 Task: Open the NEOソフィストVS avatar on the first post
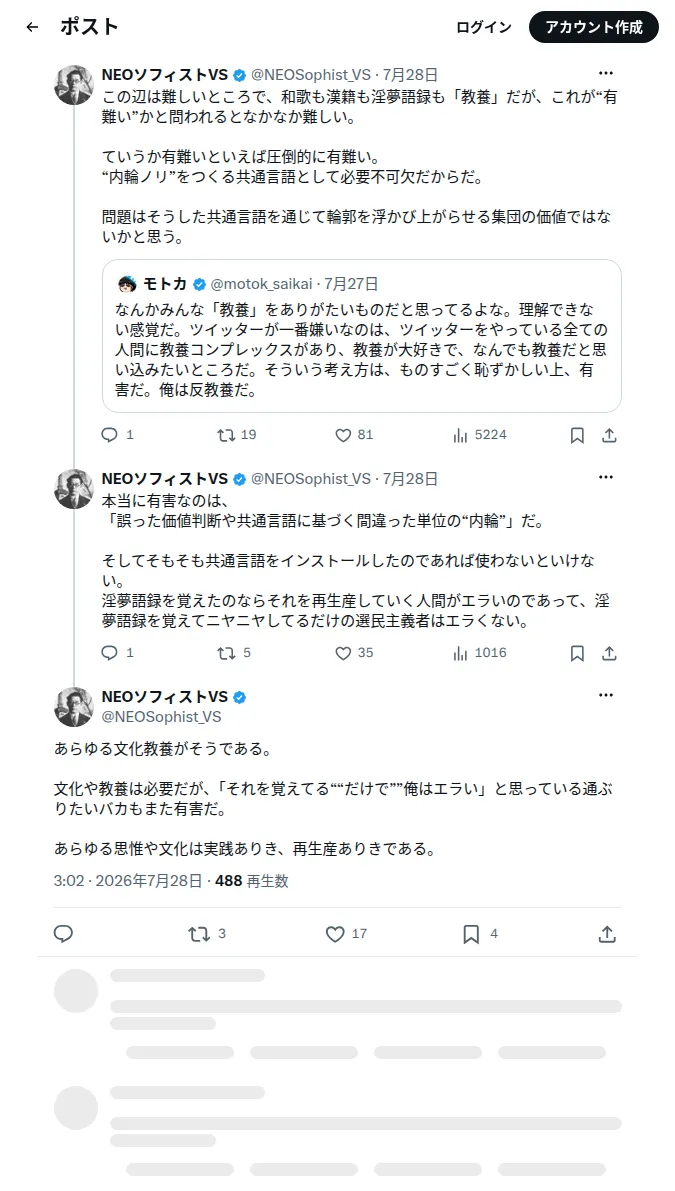74,84
